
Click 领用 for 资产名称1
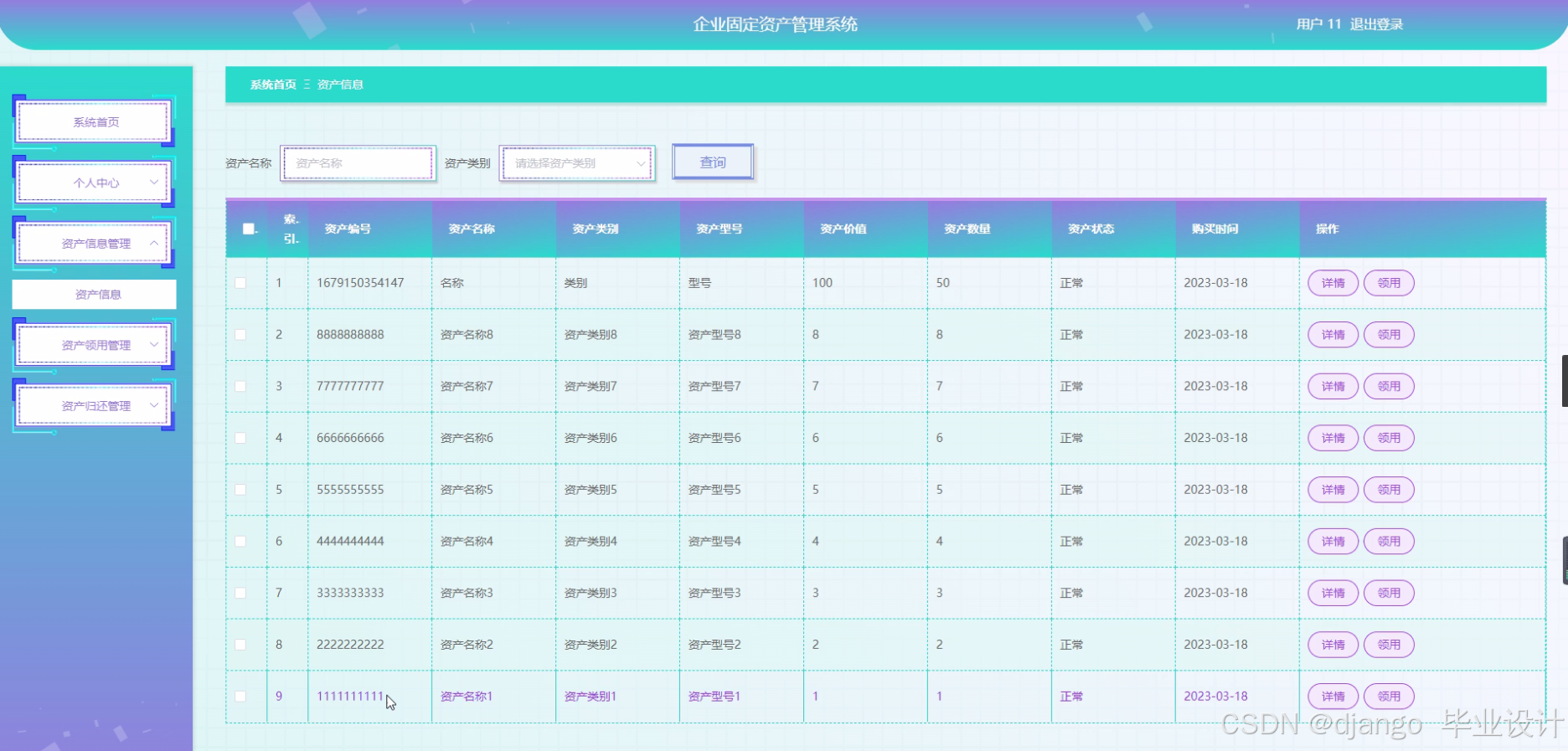pos(1389,697)
